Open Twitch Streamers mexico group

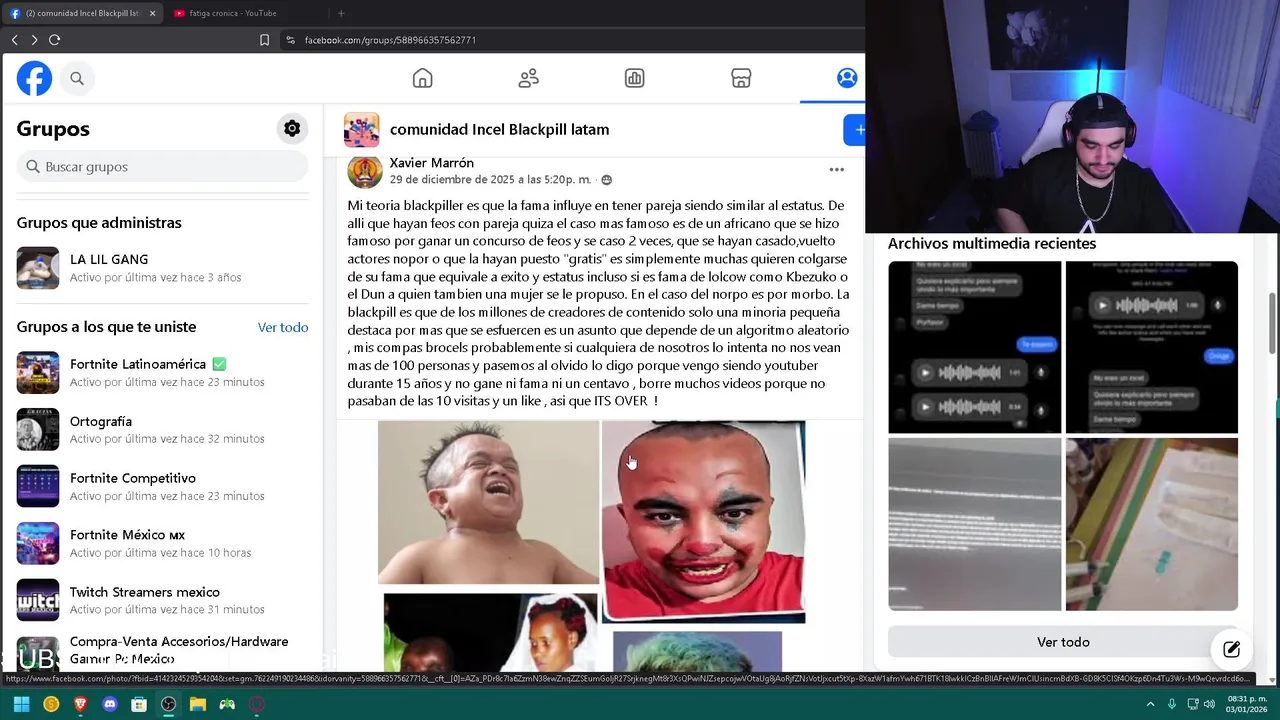(x=162, y=601)
